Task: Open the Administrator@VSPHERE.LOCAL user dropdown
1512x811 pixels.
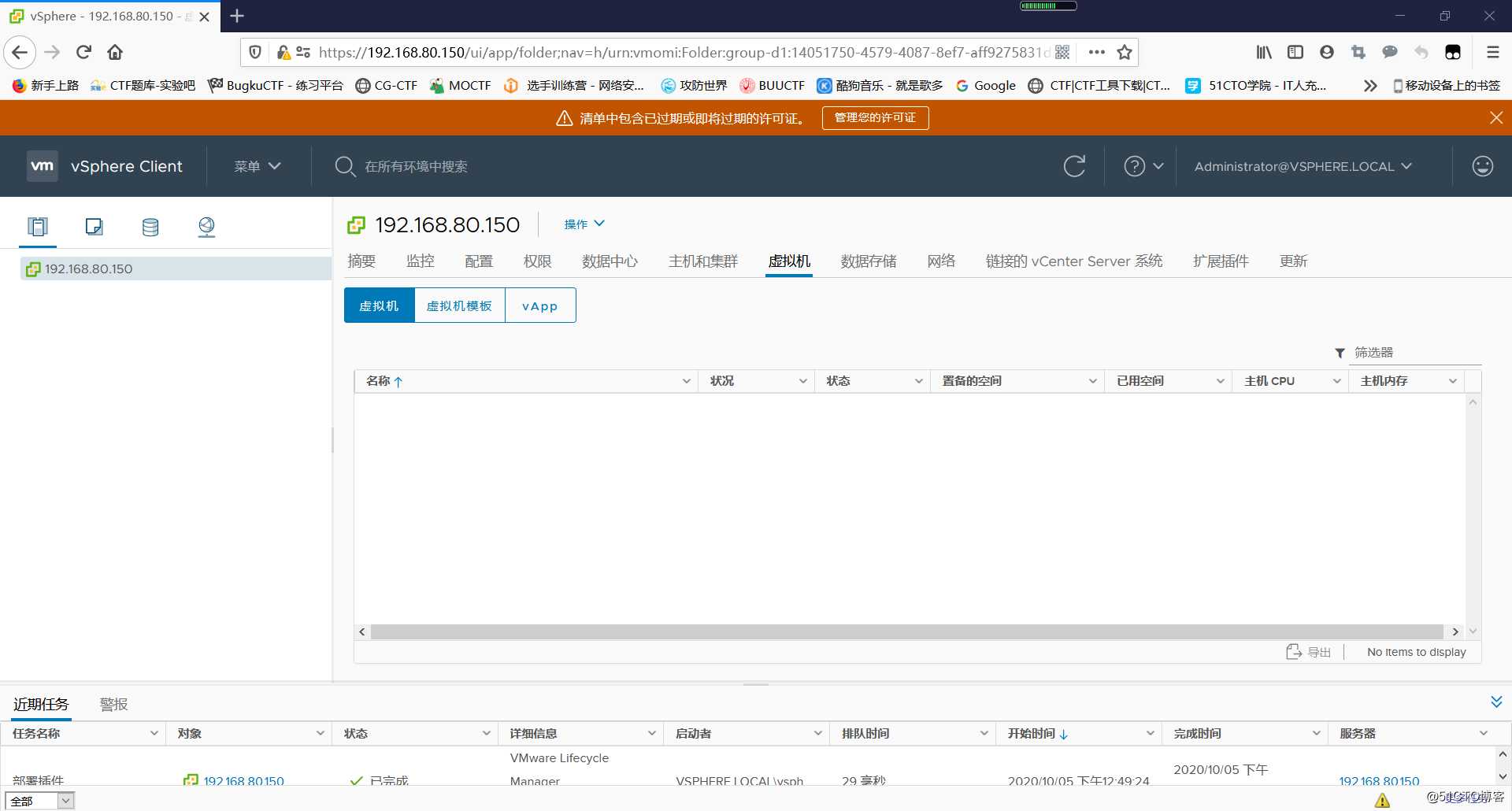Action: [x=1303, y=166]
